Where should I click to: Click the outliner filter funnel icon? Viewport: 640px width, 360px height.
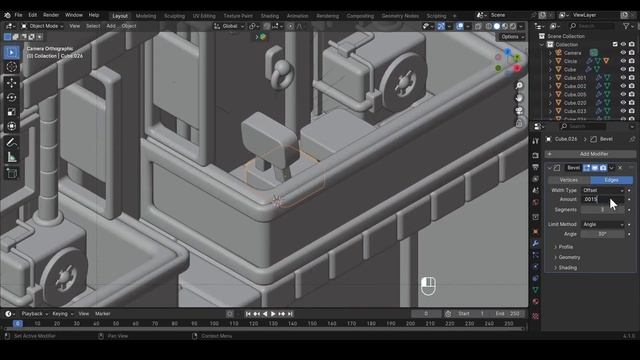click(x=626, y=26)
